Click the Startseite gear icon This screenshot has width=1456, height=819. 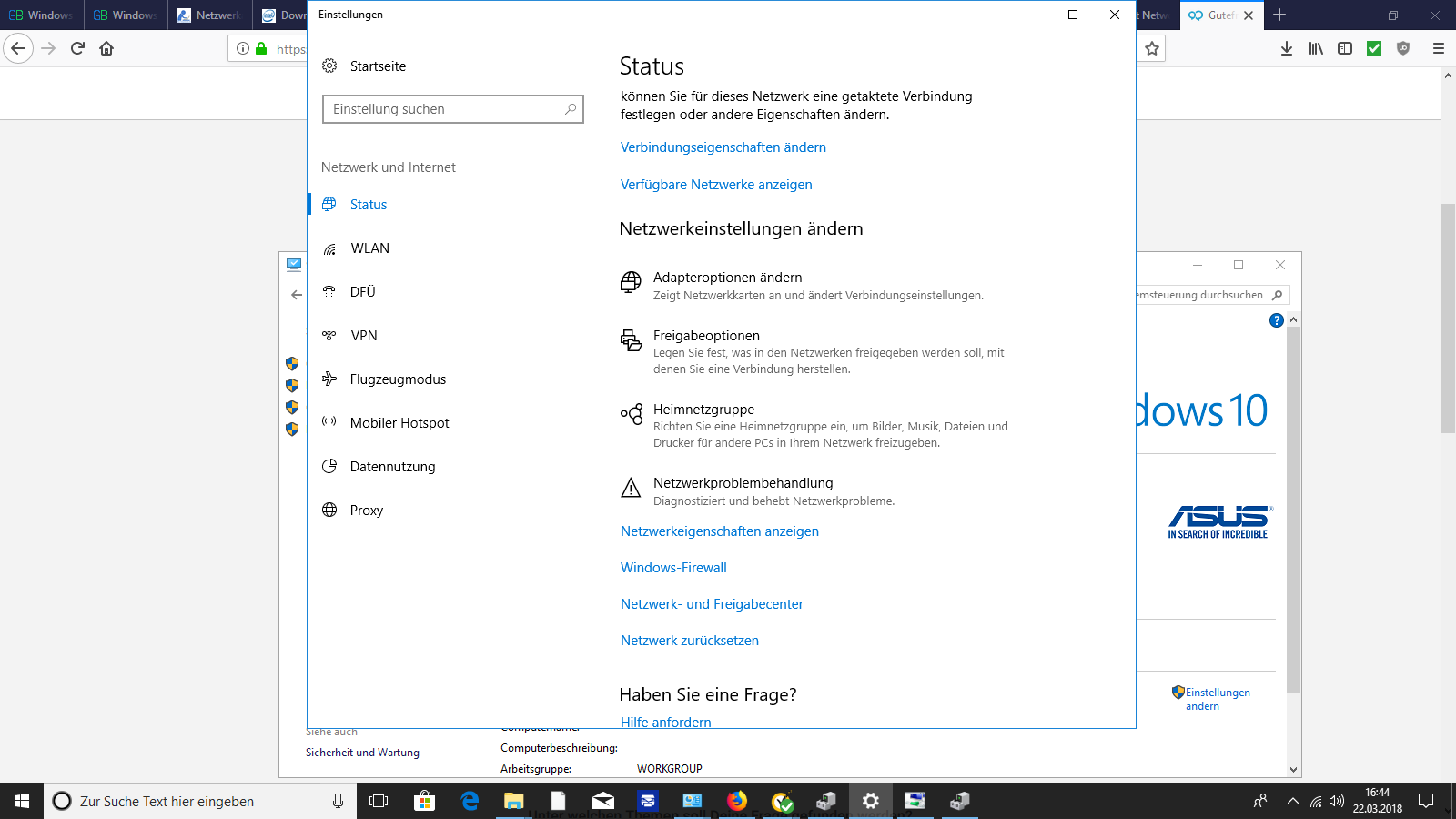click(329, 66)
